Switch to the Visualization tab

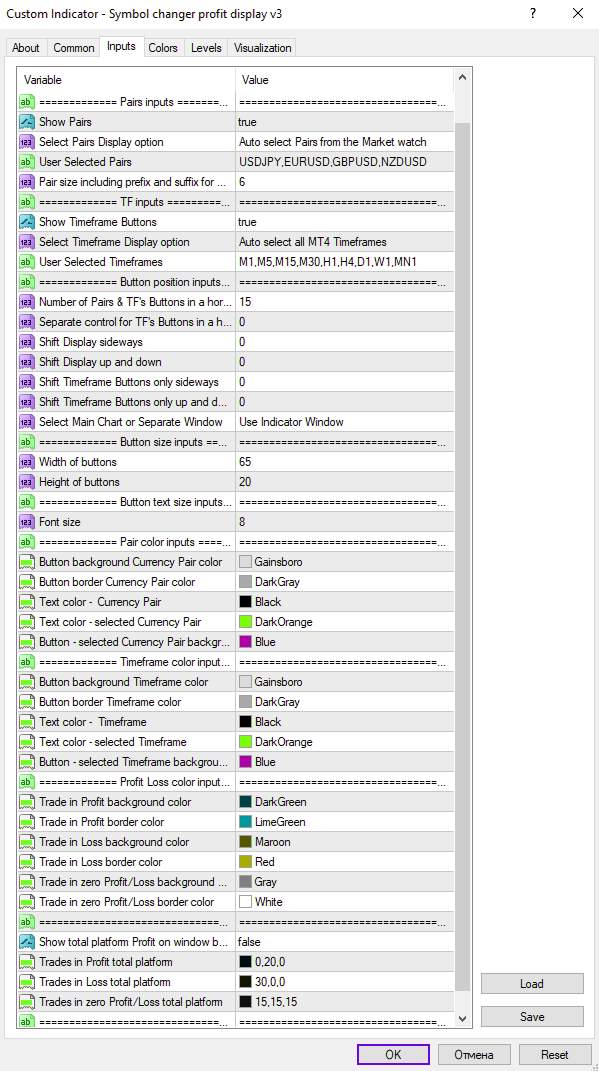(263, 48)
